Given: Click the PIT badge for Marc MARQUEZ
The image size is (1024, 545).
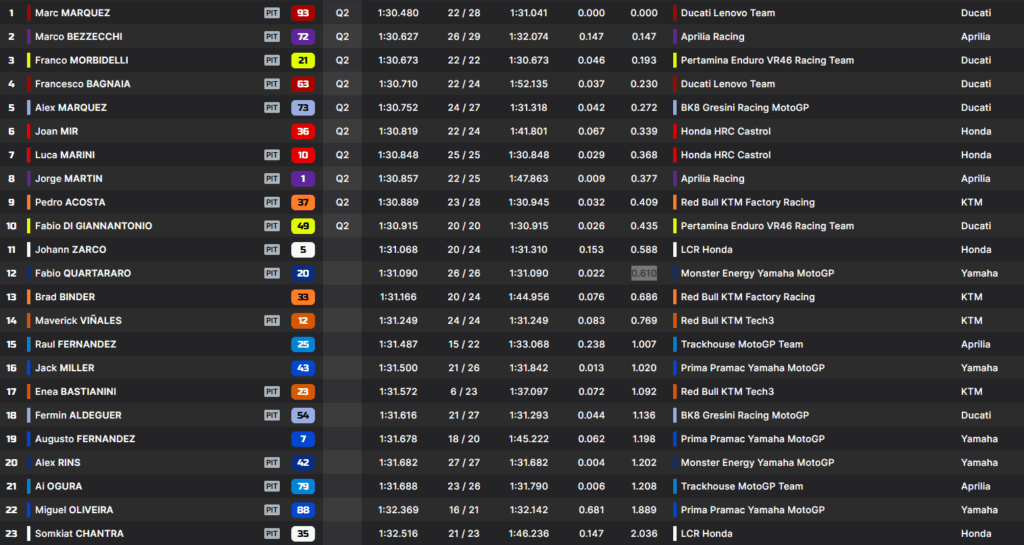Looking at the screenshot, I should [272, 13].
